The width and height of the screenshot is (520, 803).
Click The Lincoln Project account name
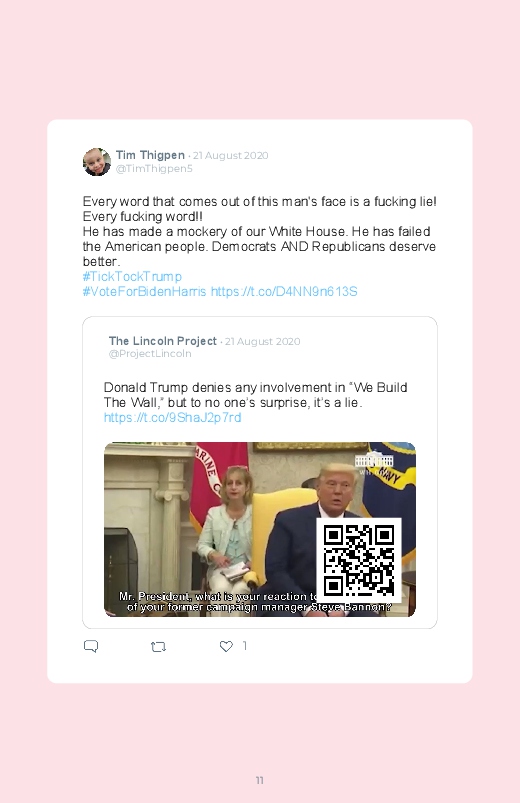pyautogui.click(x=163, y=341)
